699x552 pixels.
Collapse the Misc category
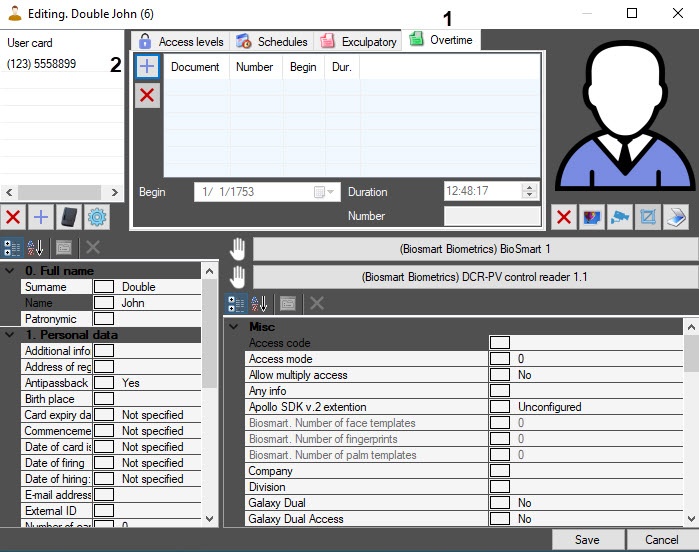click(234, 327)
